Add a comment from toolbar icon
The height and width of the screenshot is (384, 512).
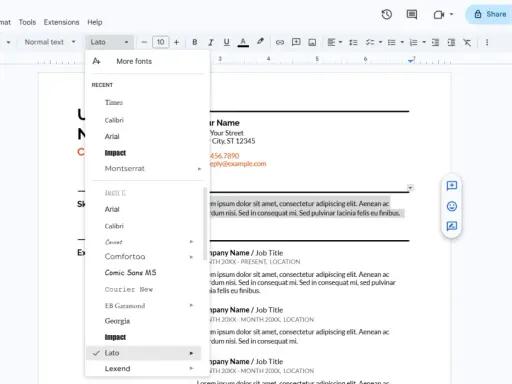pos(296,42)
